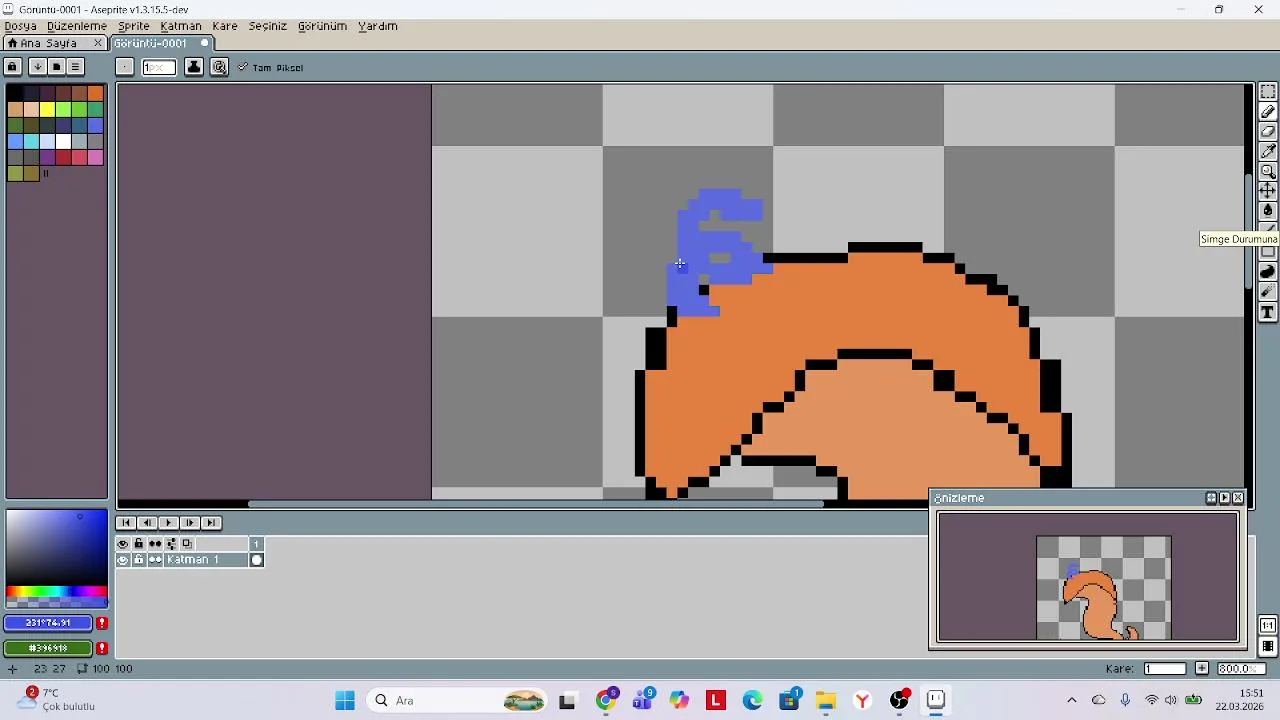This screenshot has width=1280, height=720.
Task: Open the Sprite menu
Action: click(134, 26)
